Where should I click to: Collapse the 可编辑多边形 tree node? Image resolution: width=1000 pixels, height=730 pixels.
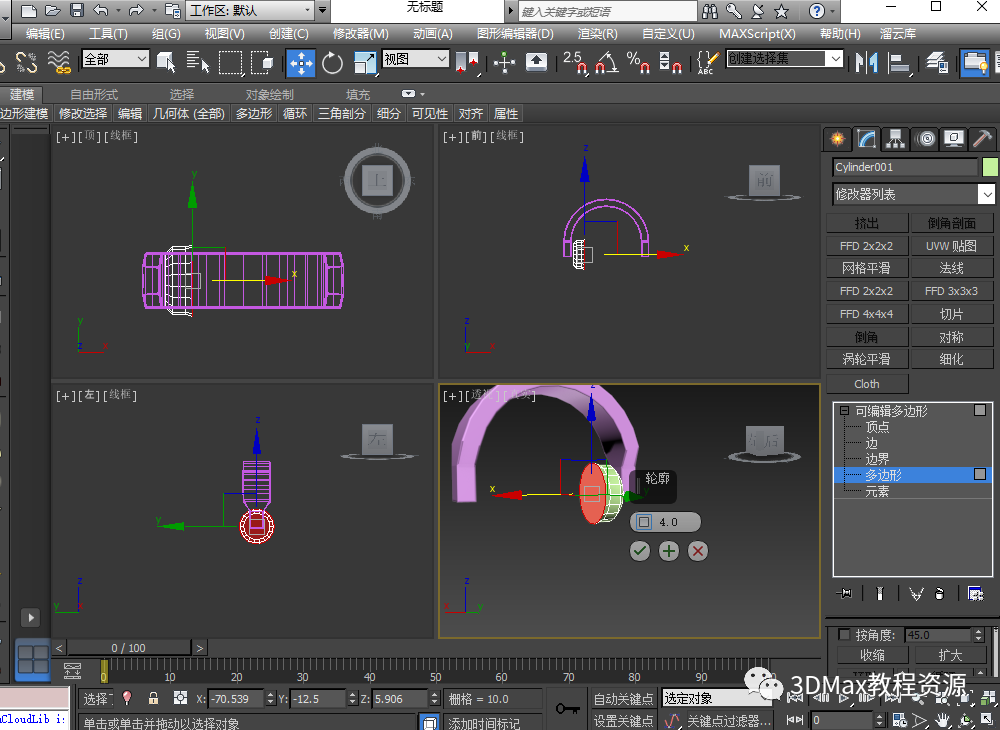[845, 411]
